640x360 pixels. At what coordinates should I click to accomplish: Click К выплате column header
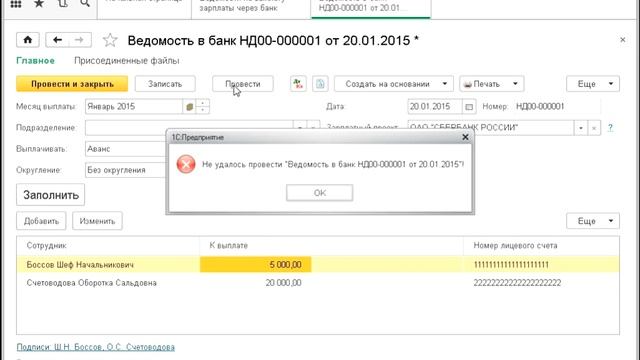point(331,245)
